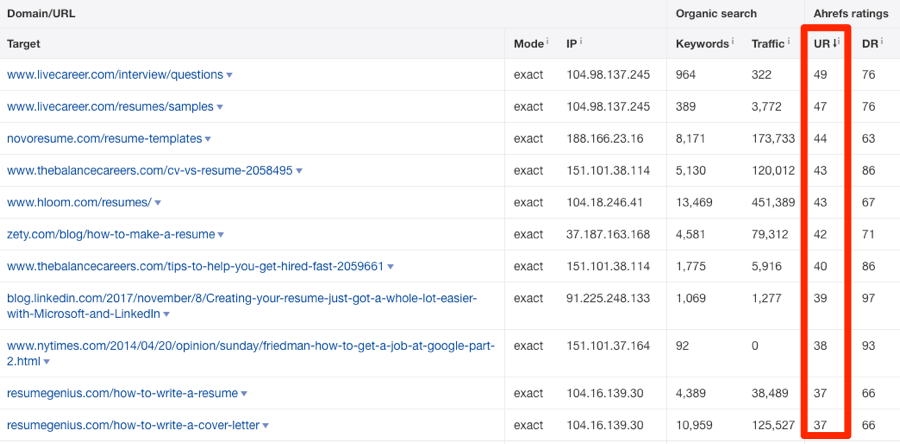Click the info icon beside Traffic header
Image resolution: width=900 pixels, height=444 pixels.
790,42
